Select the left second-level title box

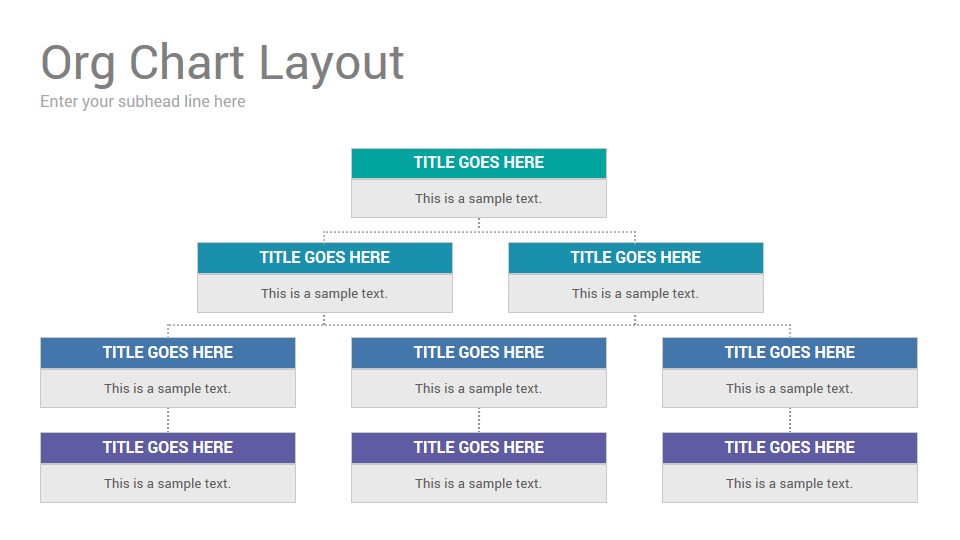click(x=324, y=258)
